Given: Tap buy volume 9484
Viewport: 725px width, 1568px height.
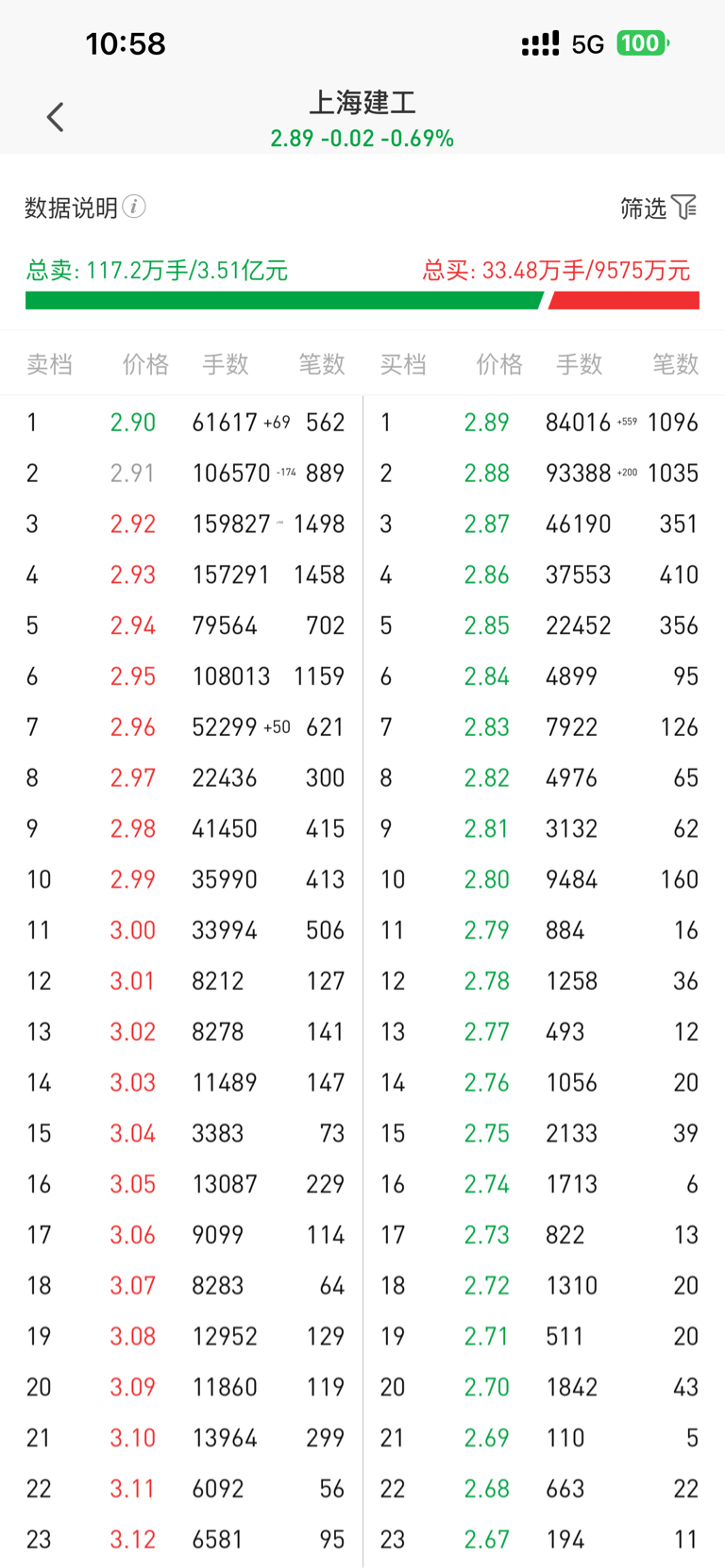Looking at the screenshot, I should pyautogui.click(x=572, y=880).
